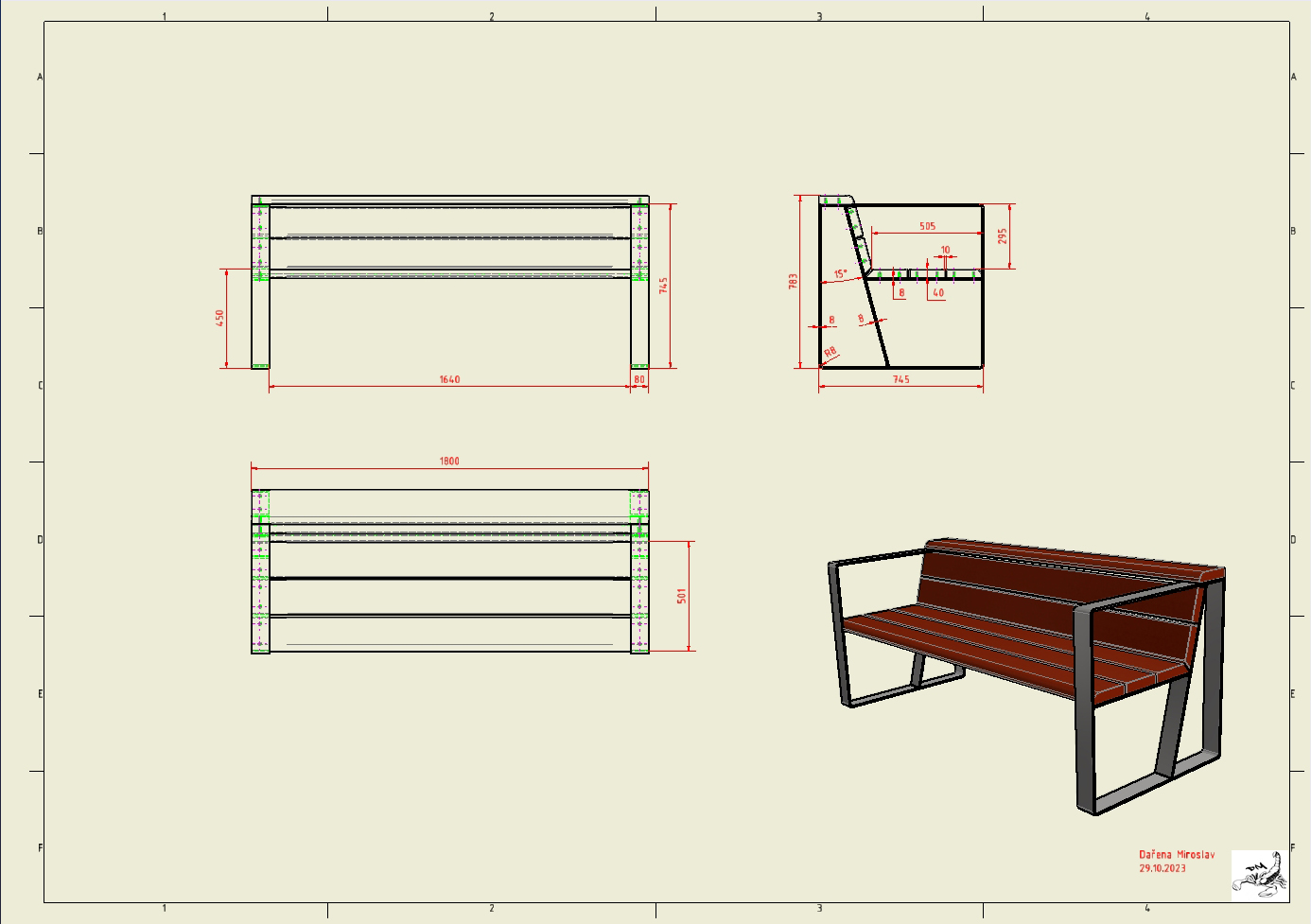The image size is (1311, 924).
Task: Select the 1800 overall length dimension
Action: point(449,462)
